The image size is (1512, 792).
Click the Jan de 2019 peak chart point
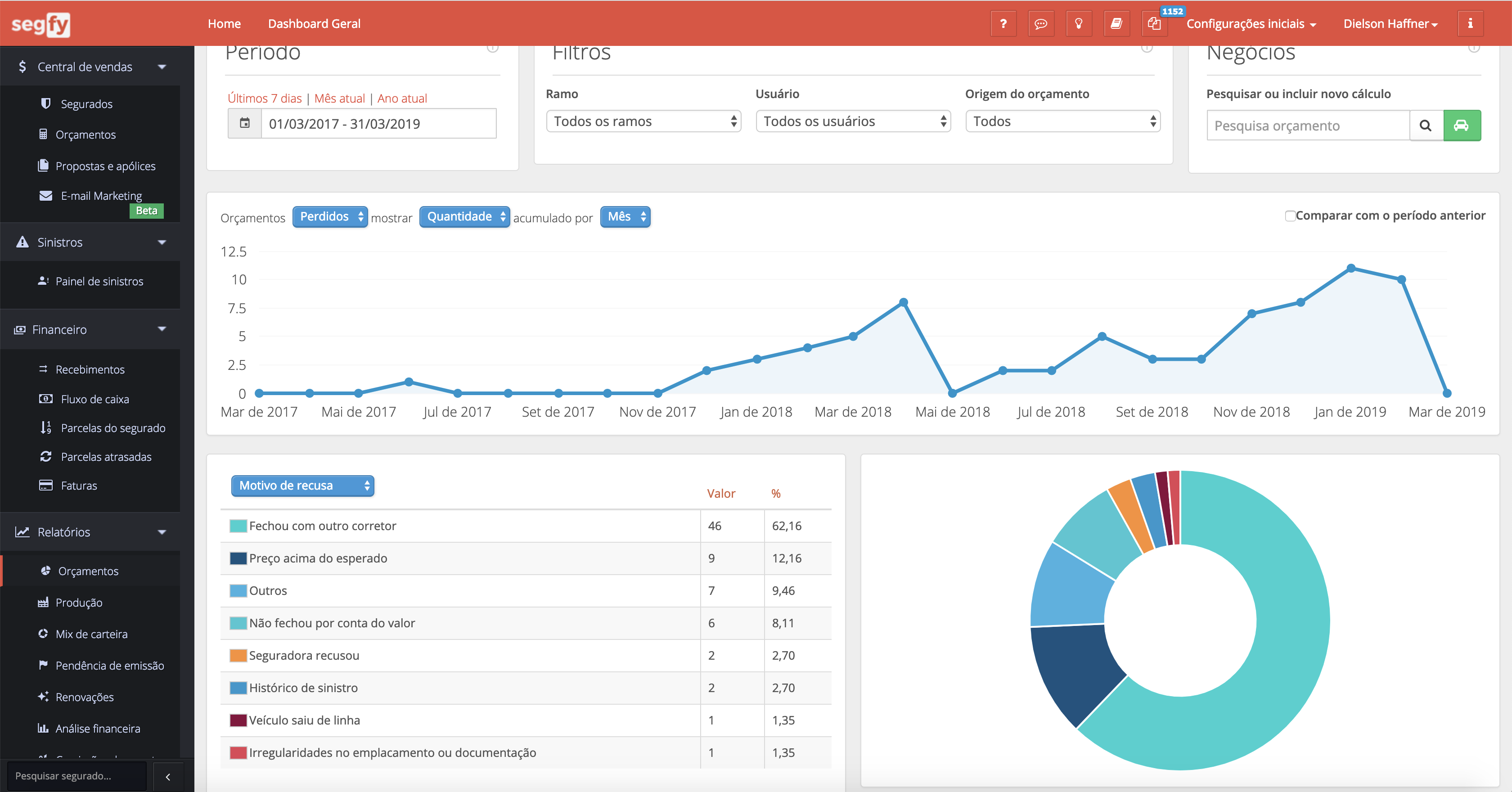coord(1350,268)
